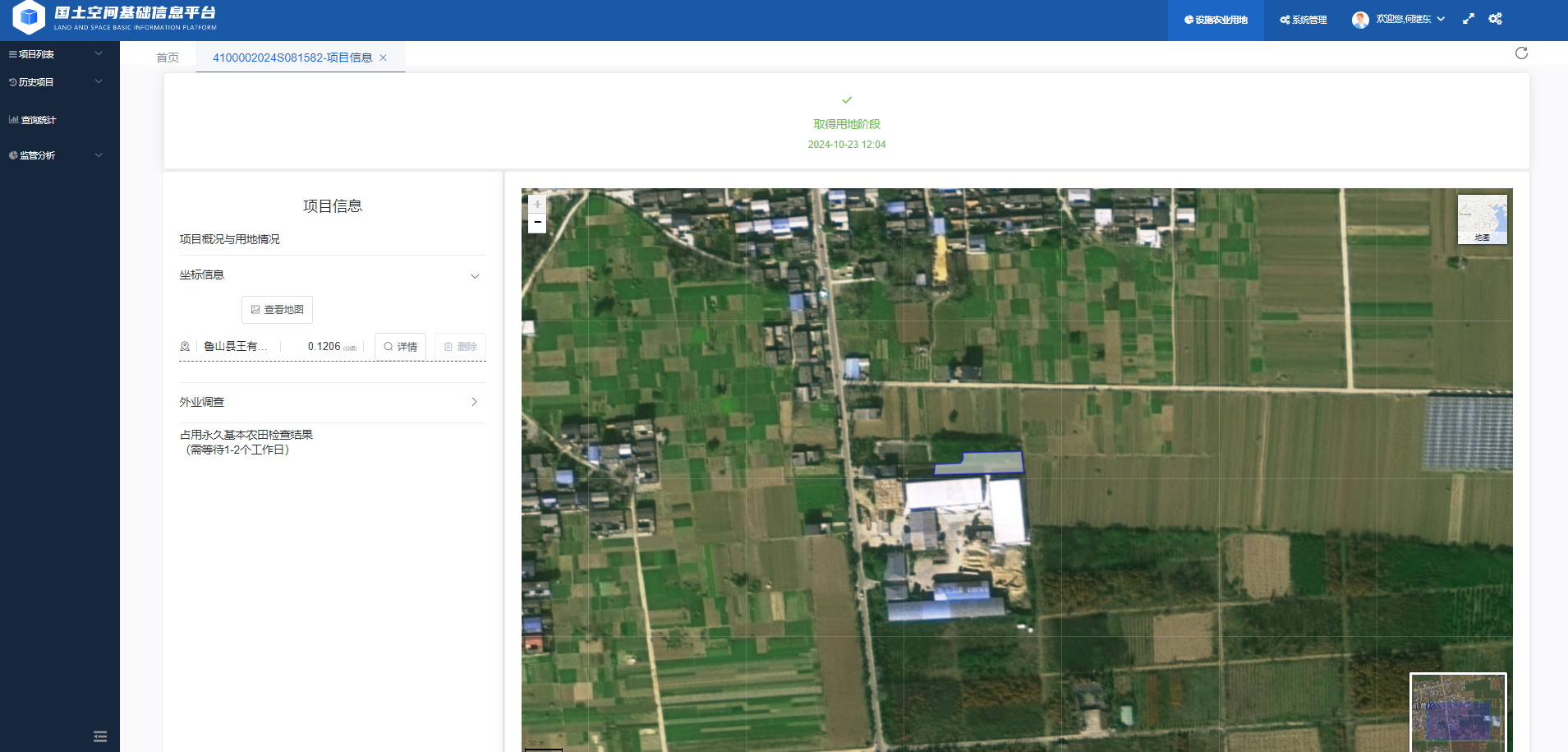Click the 详情 button
The image size is (1568, 752).
(400, 347)
